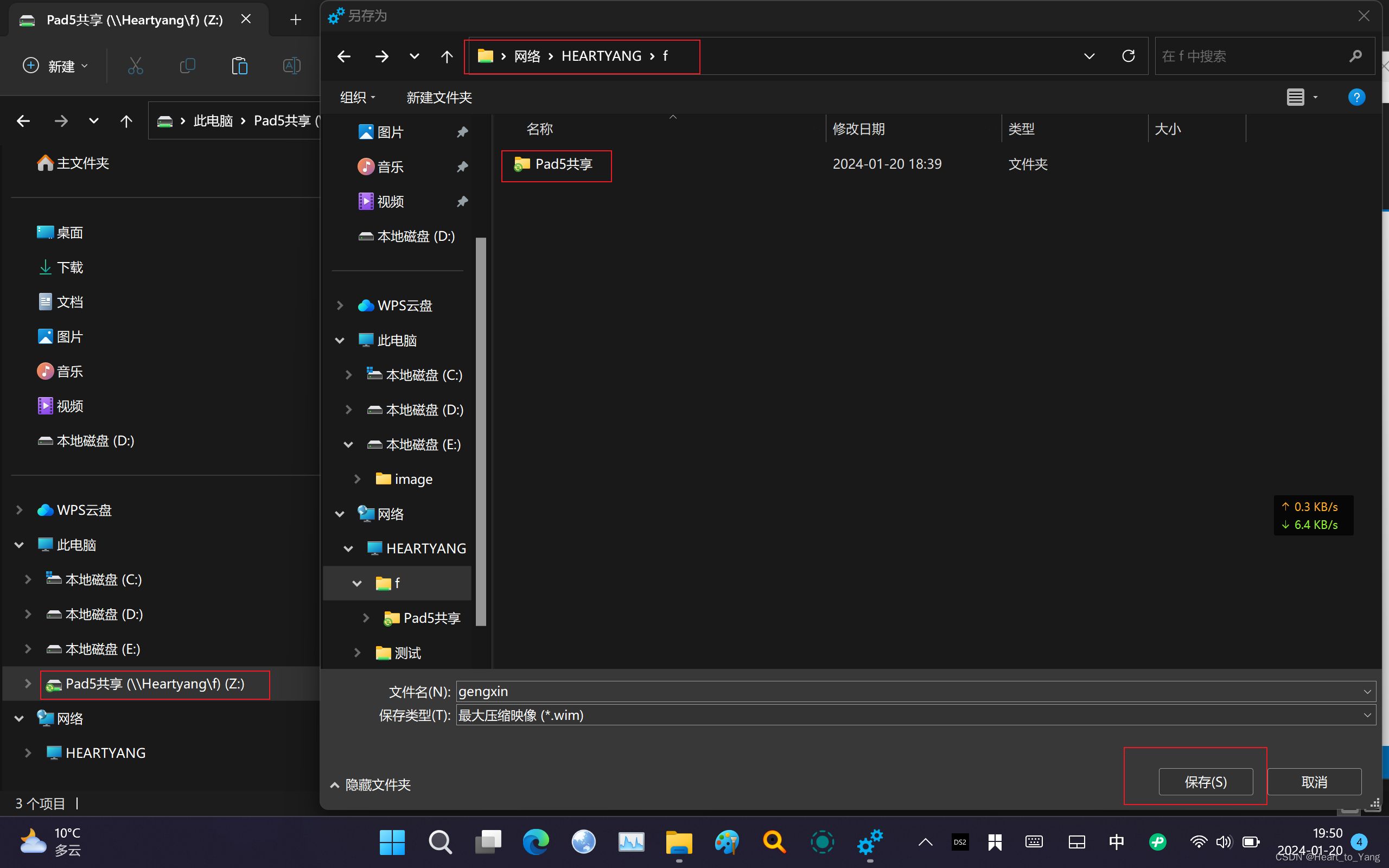
Task: Sort by 大小 column header
Action: [1168, 129]
